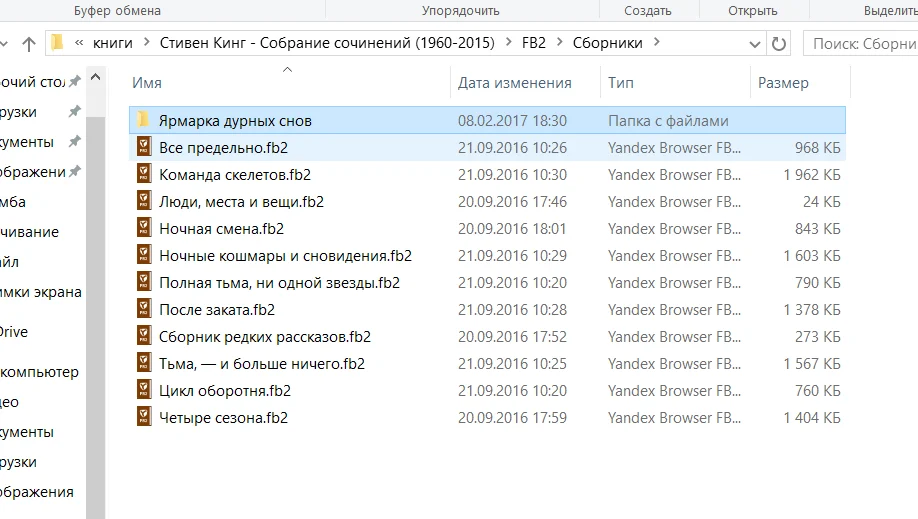The height and width of the screenshot is (519, 918).
Task: Open компьютер in navigation pane
Action: [x=39, y=373]
